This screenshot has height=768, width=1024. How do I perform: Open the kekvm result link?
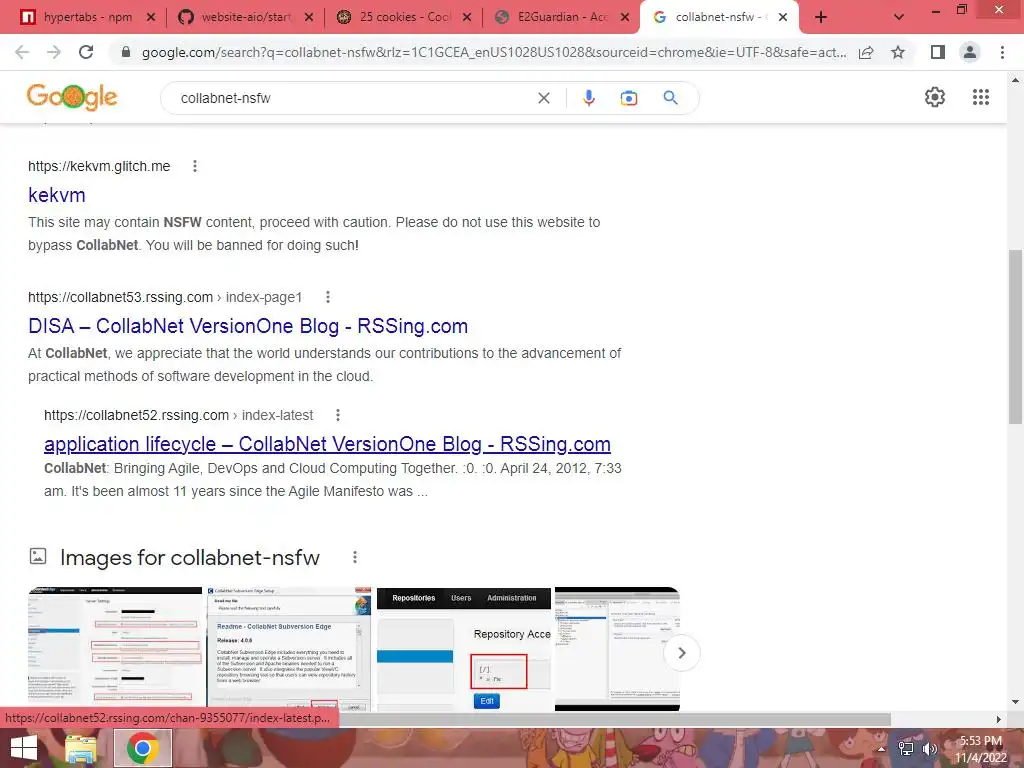point(57,195)
